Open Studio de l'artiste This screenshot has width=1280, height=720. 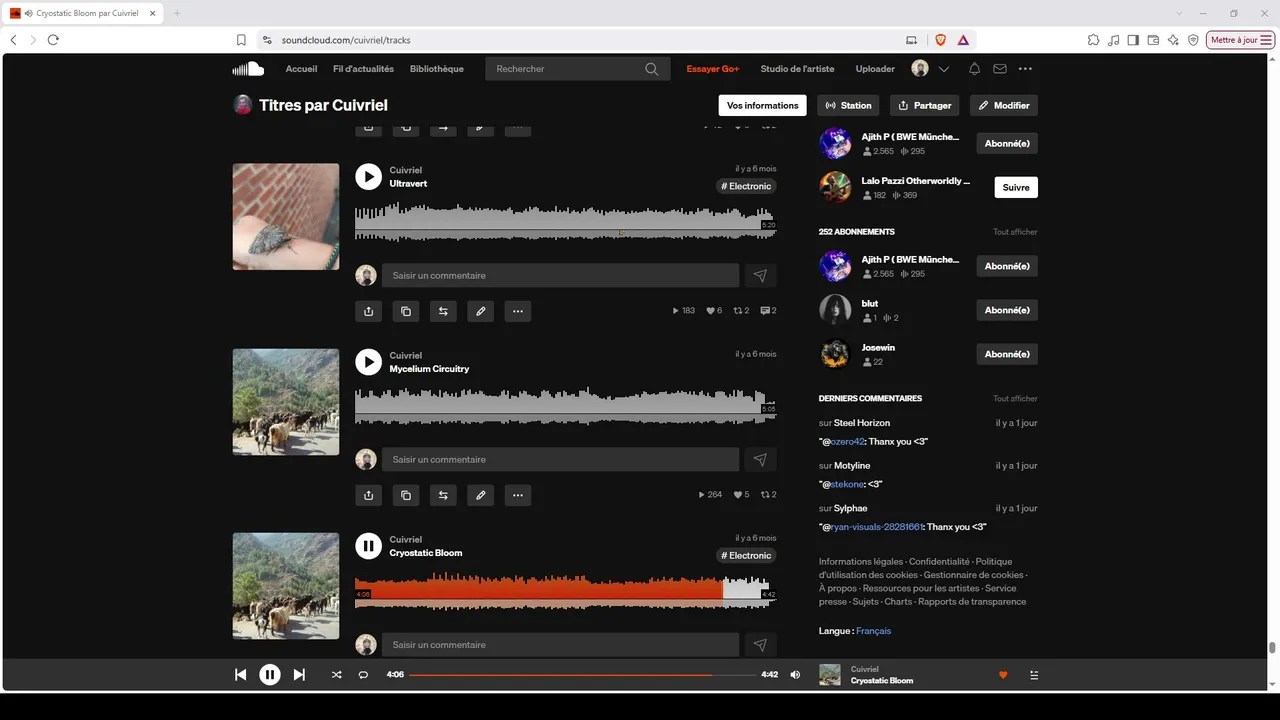click(x=797, y=69)
